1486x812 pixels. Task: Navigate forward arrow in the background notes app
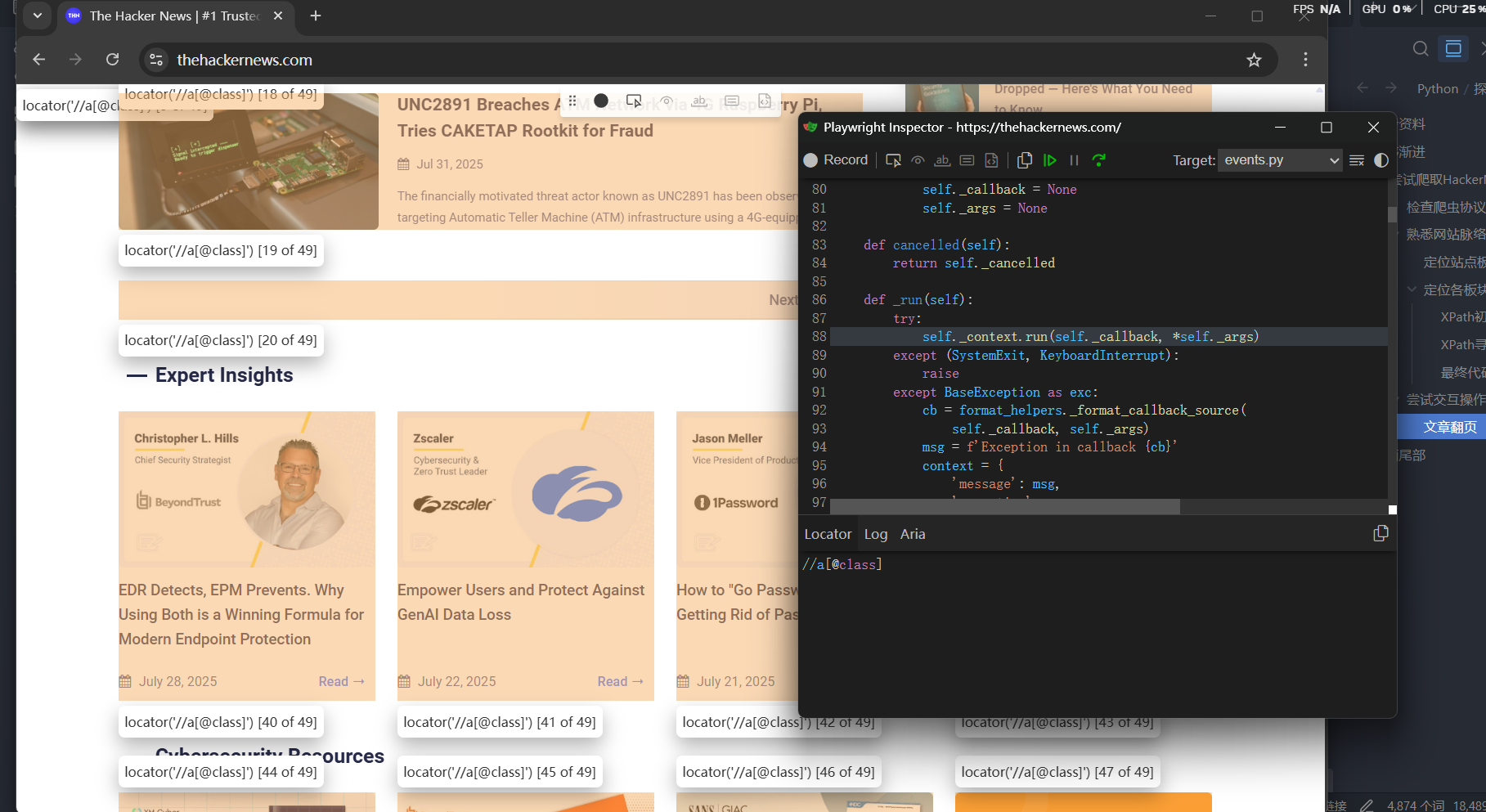click(1391, 88)
